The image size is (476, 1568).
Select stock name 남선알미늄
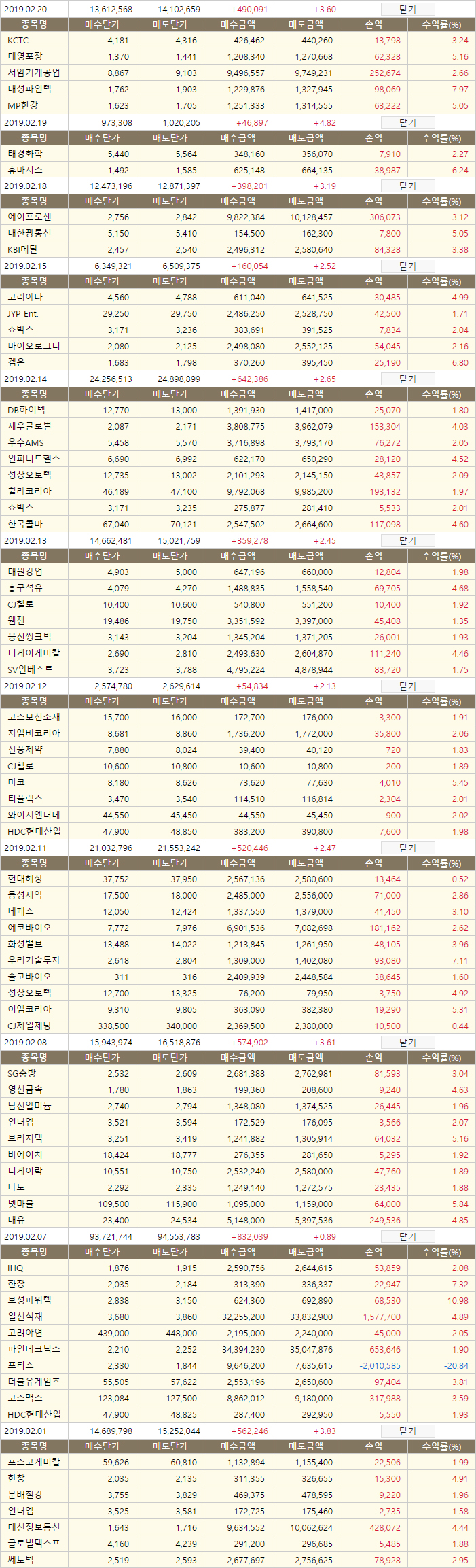click(29, 1107)
